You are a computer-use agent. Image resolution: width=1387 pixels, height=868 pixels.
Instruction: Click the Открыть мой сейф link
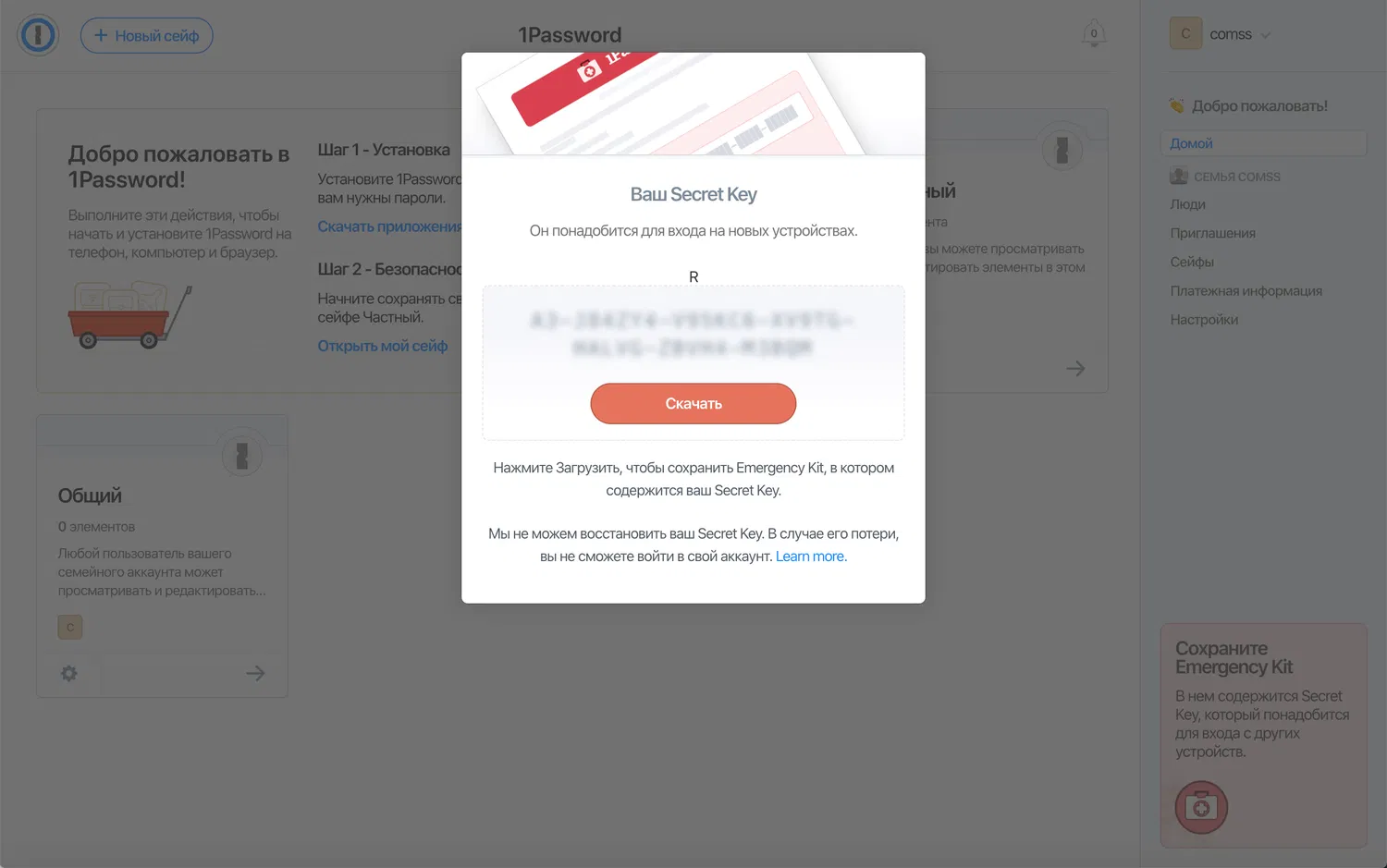[x=383, y=346]
